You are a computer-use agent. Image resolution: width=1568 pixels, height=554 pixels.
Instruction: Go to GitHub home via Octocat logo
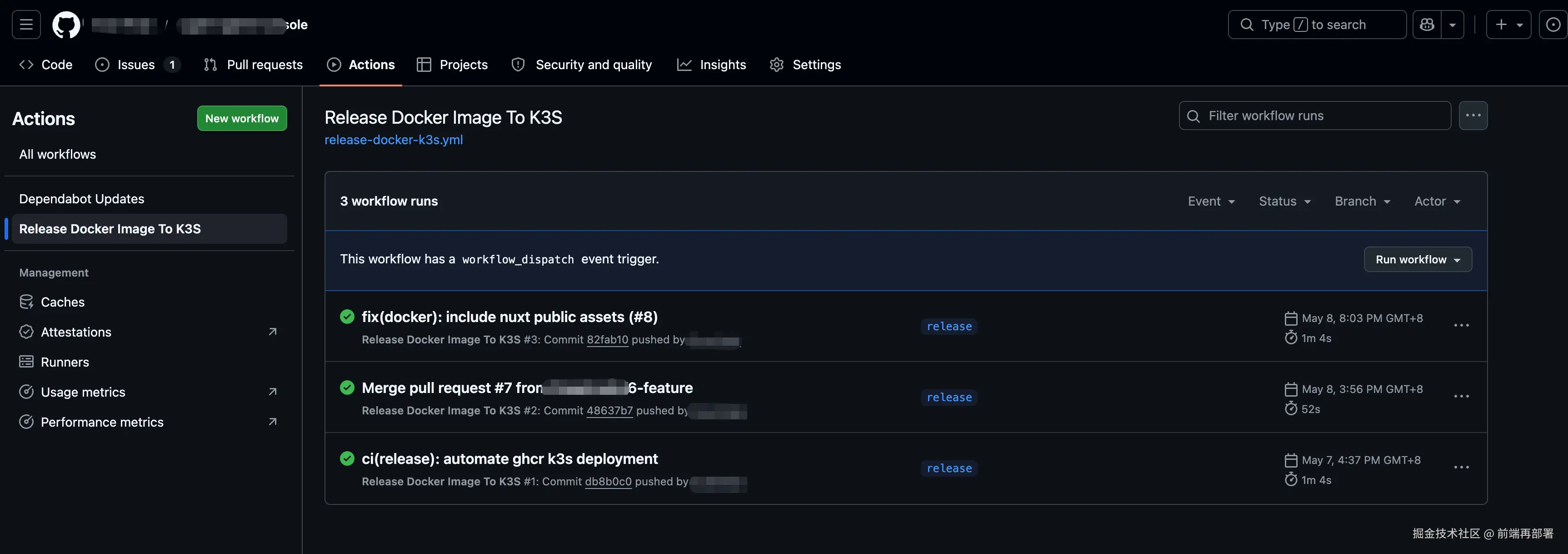click(x=66, y=25)
